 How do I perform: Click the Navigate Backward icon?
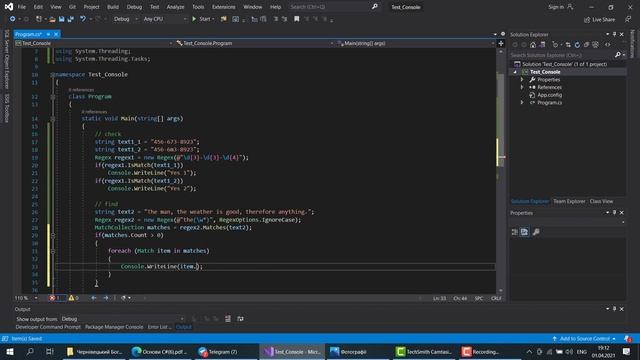(13, 19)
